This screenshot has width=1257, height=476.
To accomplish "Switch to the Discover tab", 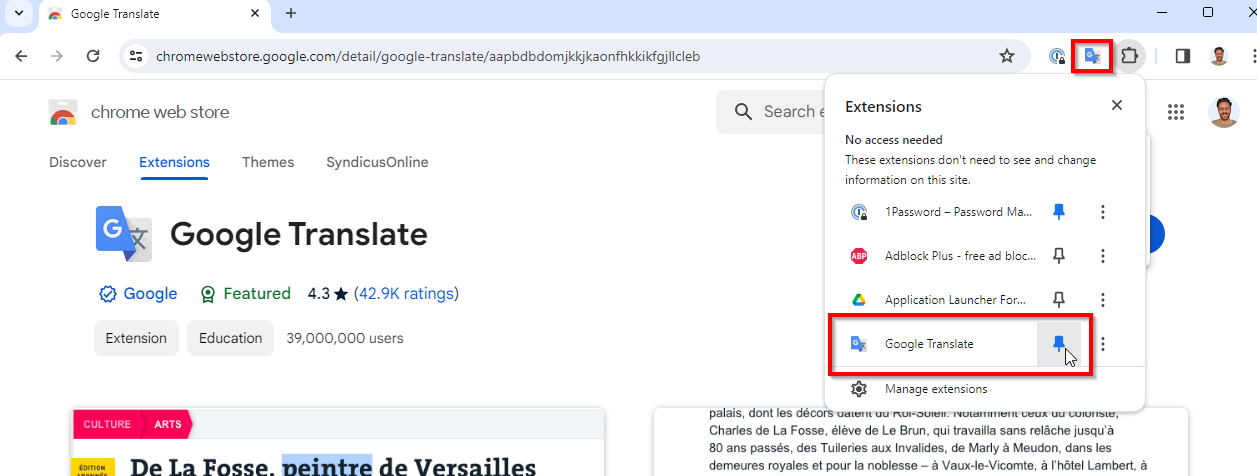I will click(78, 162).
